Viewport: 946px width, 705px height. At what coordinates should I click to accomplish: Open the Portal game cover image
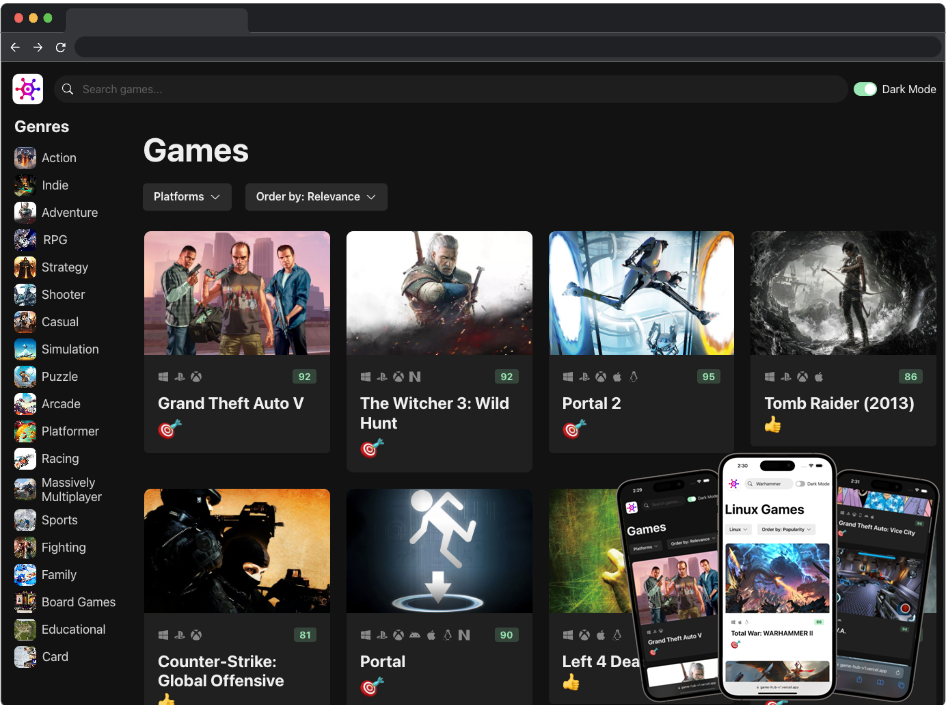pos(439,551)
